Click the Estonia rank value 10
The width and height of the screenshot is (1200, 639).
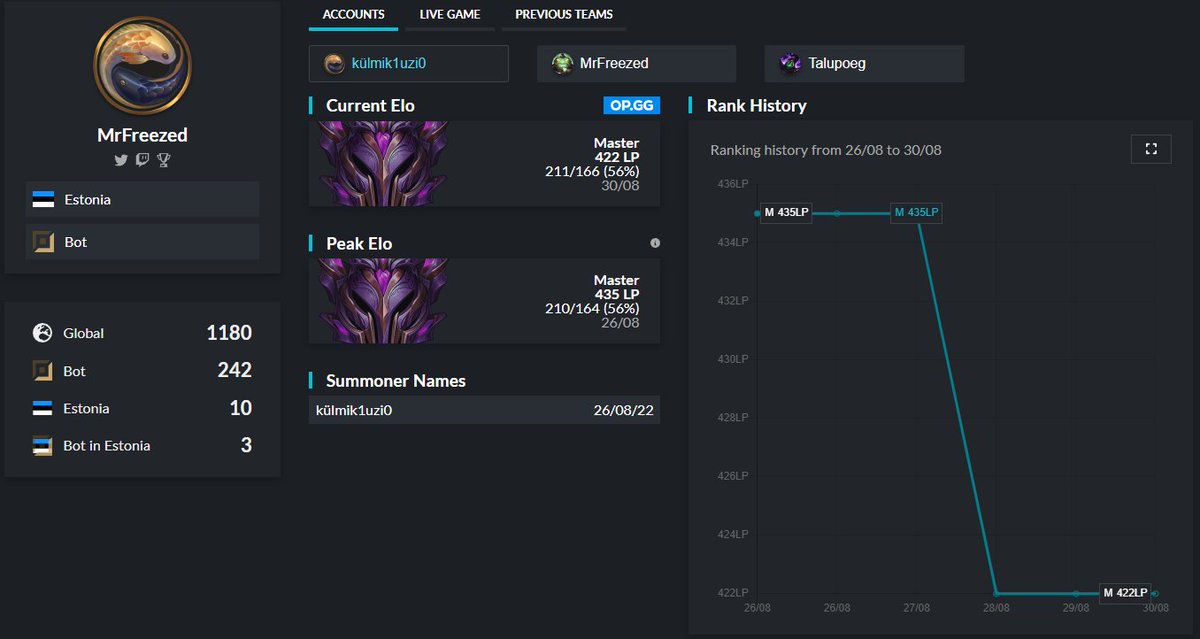click(240, 408)
